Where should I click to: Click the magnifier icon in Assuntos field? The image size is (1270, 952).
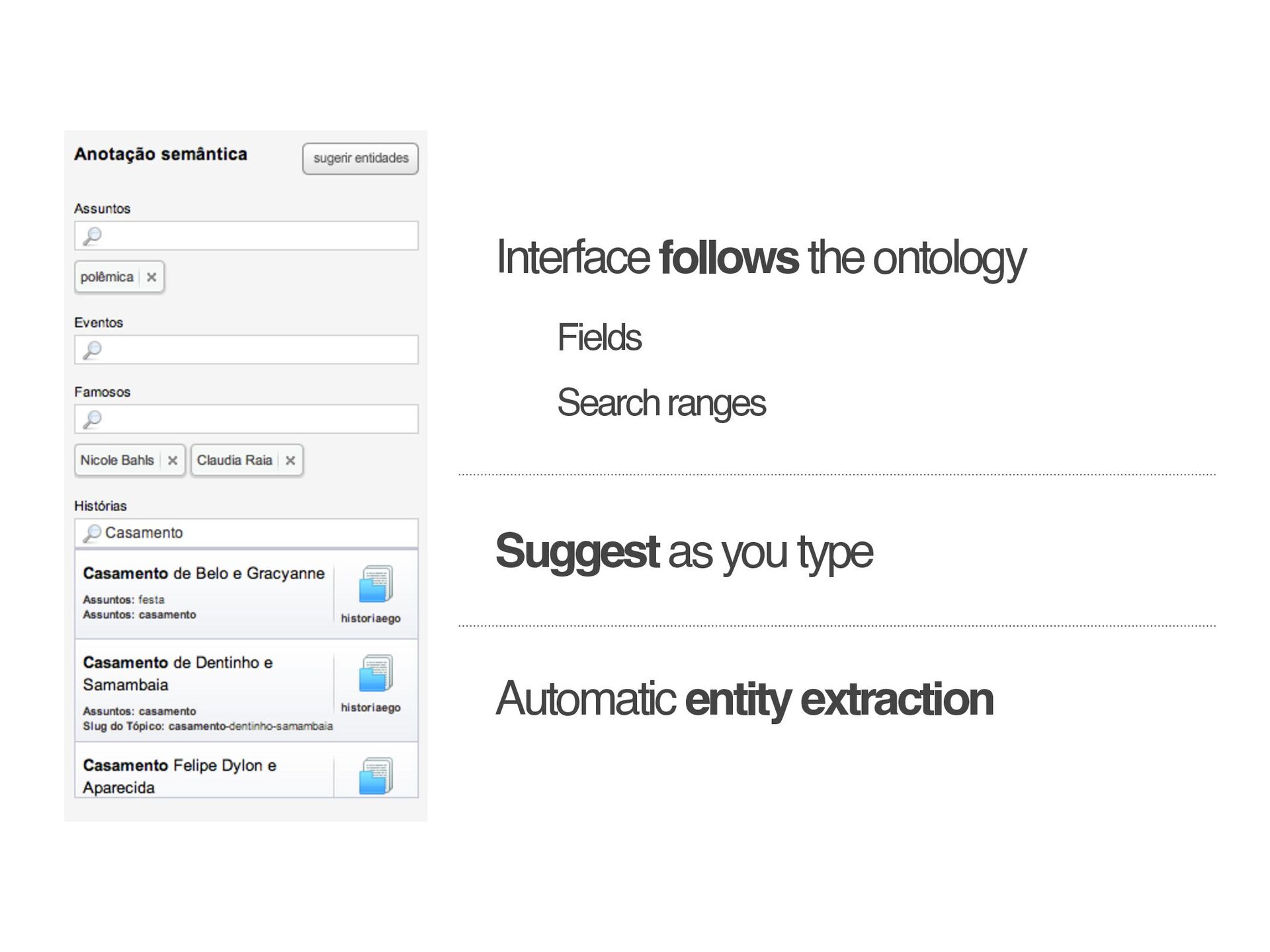tap(92, 236)
